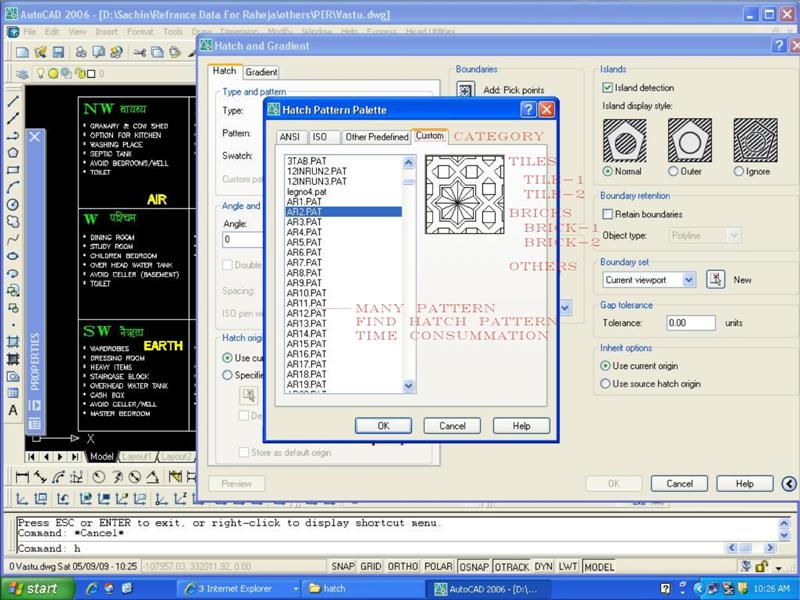Open the Gradient tab
This screenshot has width=800, height=600.
click(262, 72)
